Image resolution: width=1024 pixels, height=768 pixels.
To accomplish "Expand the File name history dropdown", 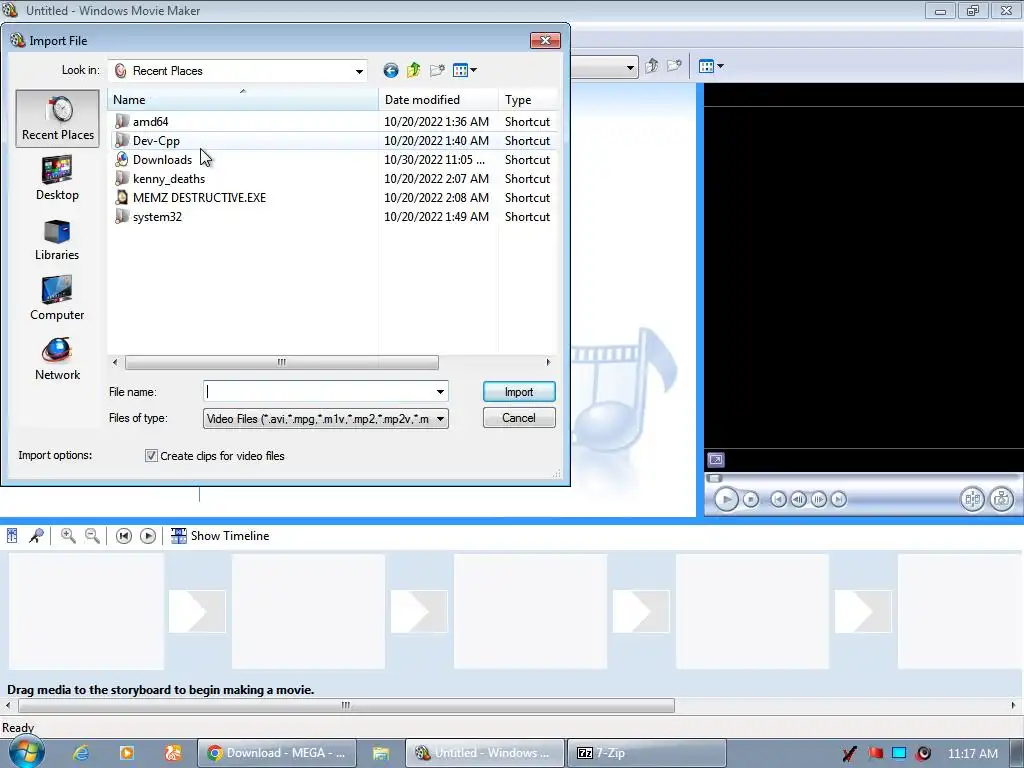I will 440,391.
